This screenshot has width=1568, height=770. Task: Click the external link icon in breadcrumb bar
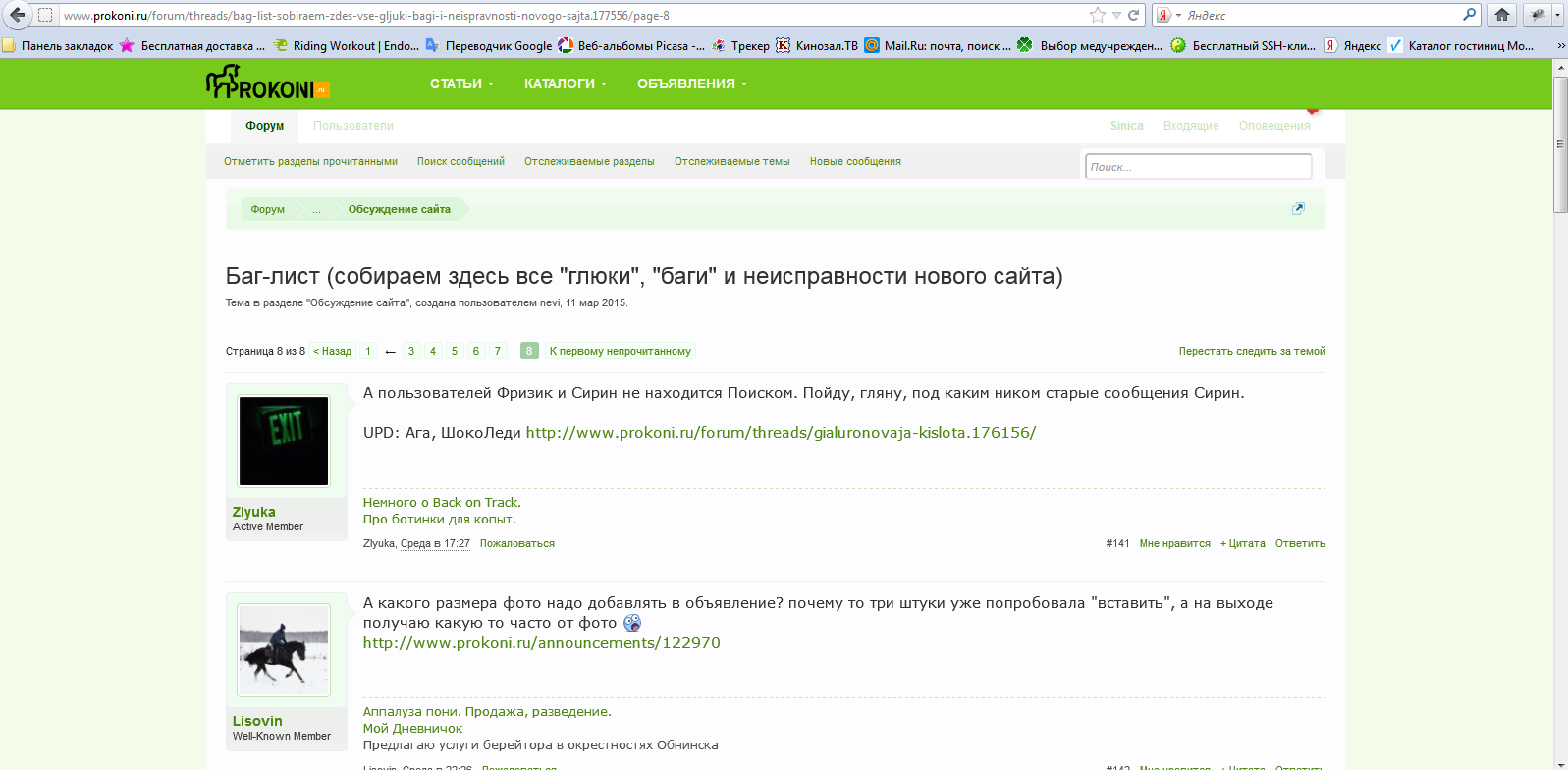1298,208
